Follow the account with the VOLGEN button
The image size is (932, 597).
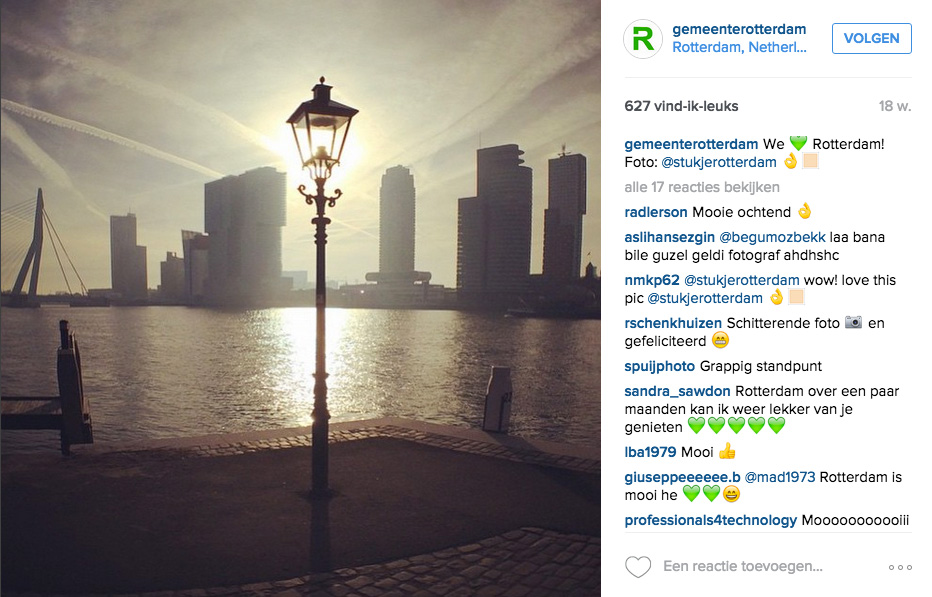871,39
